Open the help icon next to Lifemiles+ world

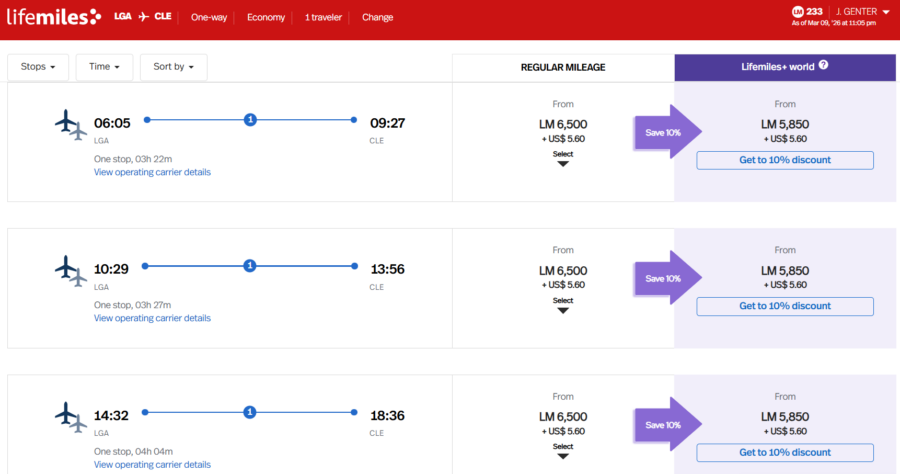click(823, 65)
